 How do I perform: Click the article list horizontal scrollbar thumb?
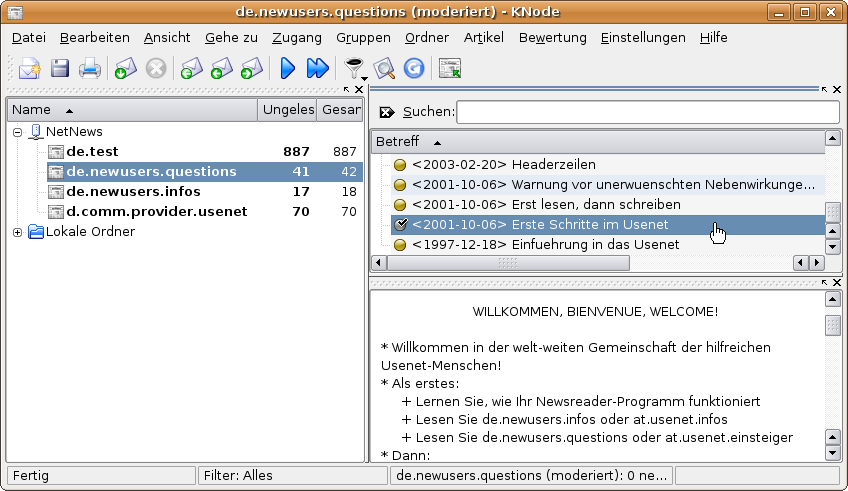(508, 263)
